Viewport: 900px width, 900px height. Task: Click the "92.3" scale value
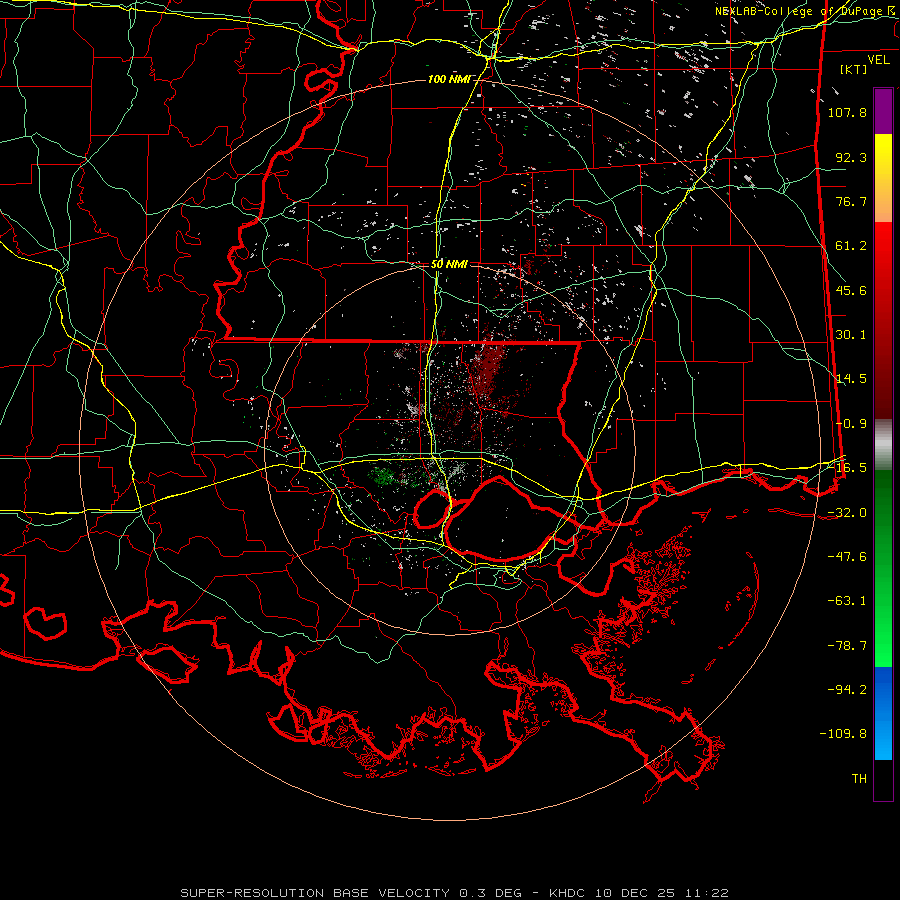(851, 157)
